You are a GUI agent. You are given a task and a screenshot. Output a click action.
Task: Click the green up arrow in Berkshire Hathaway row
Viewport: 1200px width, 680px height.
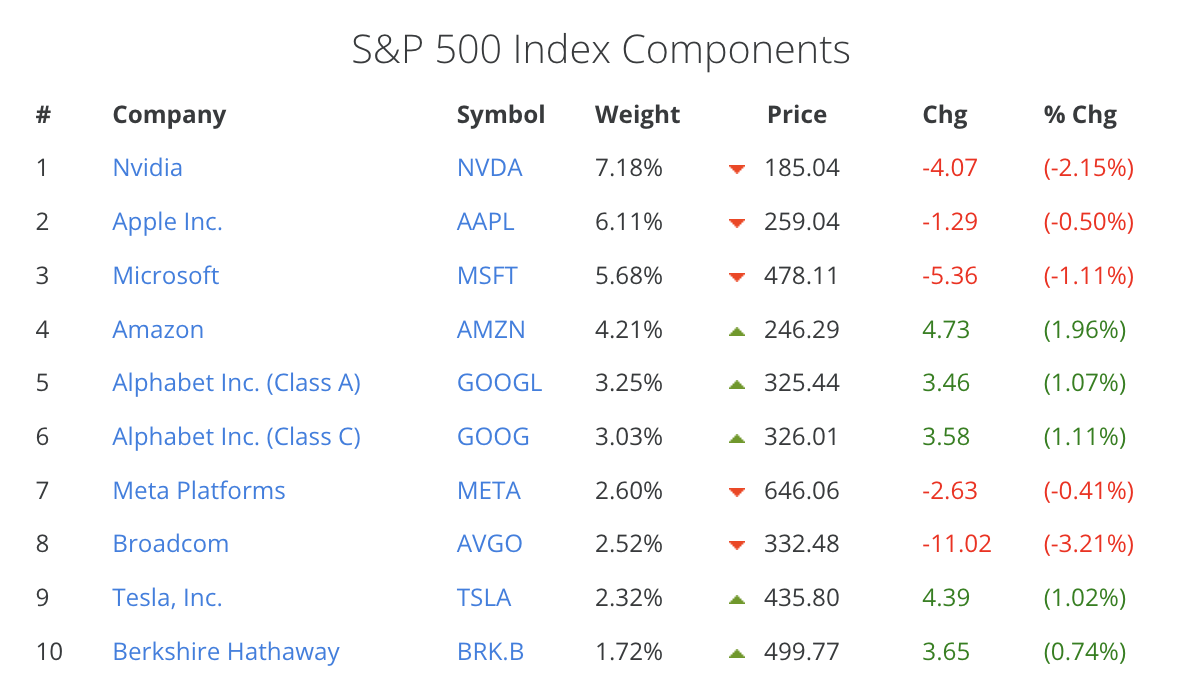pos(737,653)
